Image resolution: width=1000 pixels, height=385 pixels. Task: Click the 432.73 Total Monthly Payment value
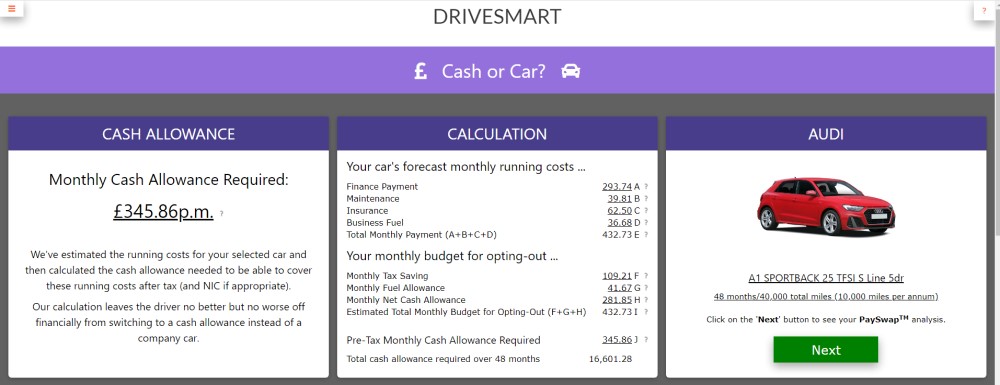tap(617, 235)
